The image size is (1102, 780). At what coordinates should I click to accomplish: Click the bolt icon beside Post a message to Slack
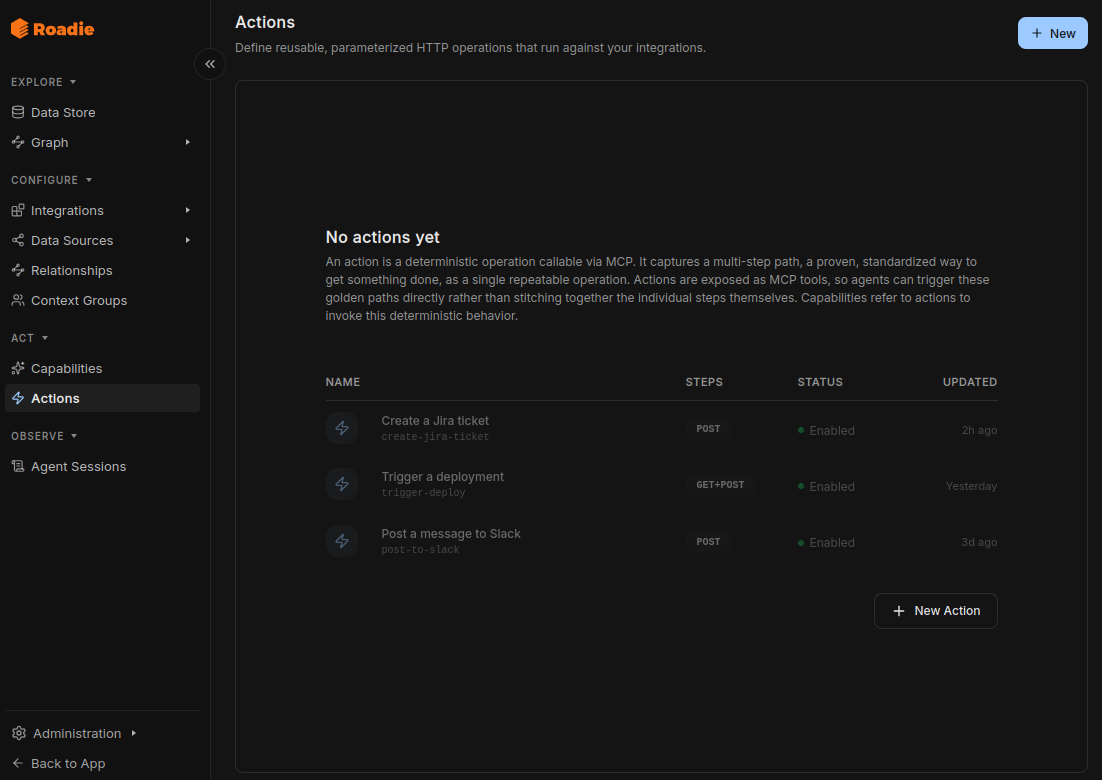pyautogui.click(x=342, y=541)
